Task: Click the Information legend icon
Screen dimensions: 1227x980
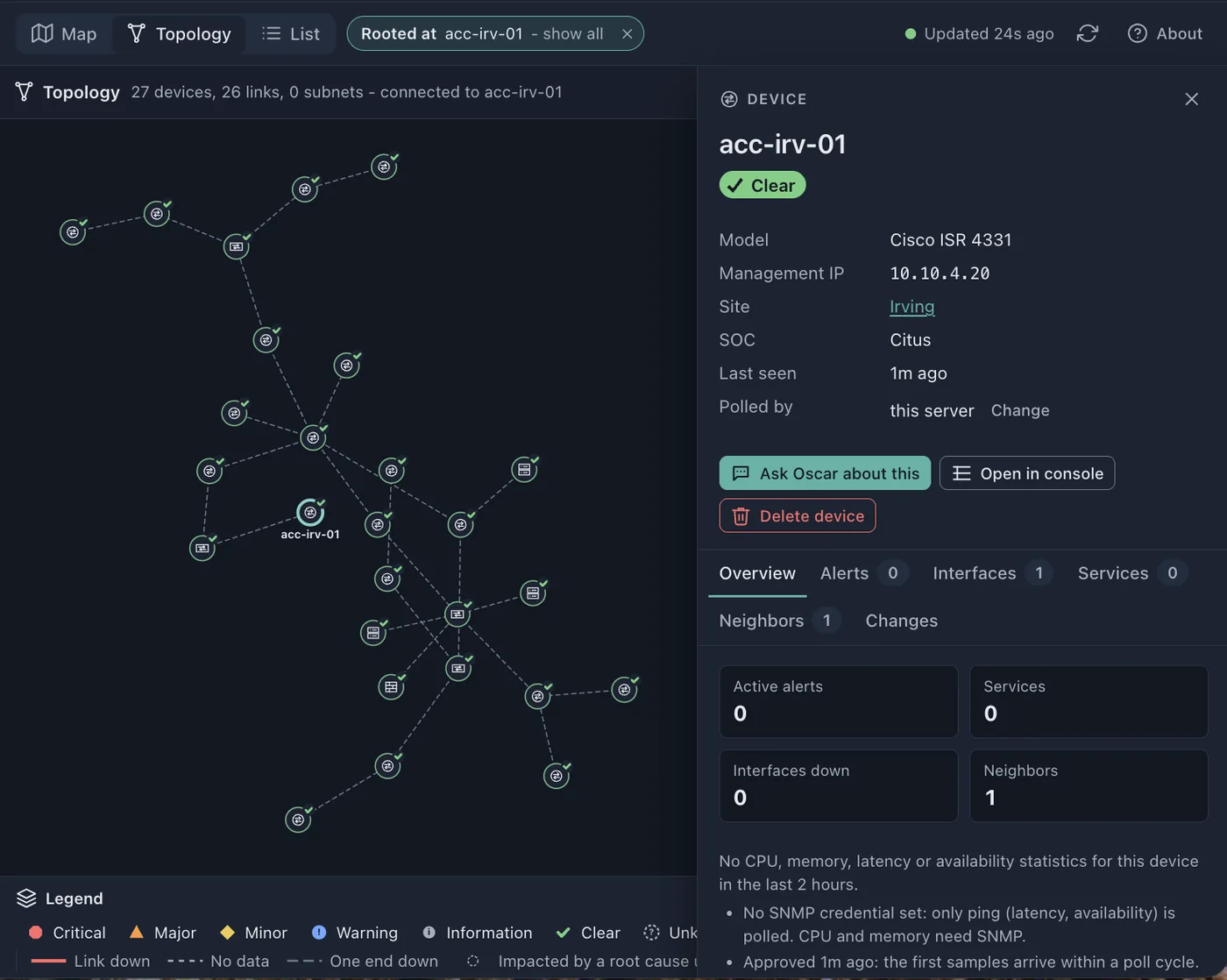Action: click(x=429, y=933)
